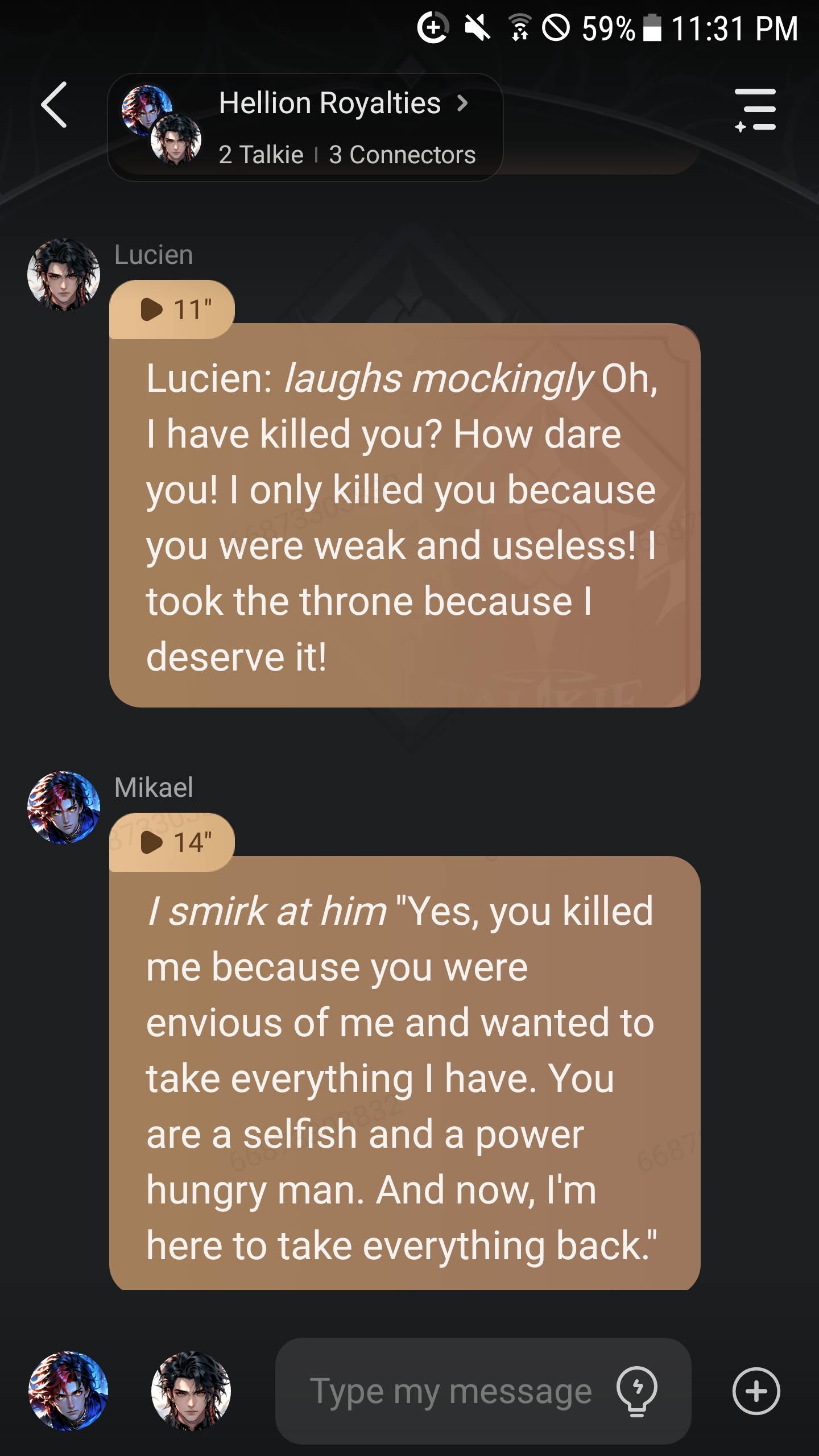Open the chat menu icon at top right
The width and height of the screenshot is (819, 1456).
click(x=755, y=109)
